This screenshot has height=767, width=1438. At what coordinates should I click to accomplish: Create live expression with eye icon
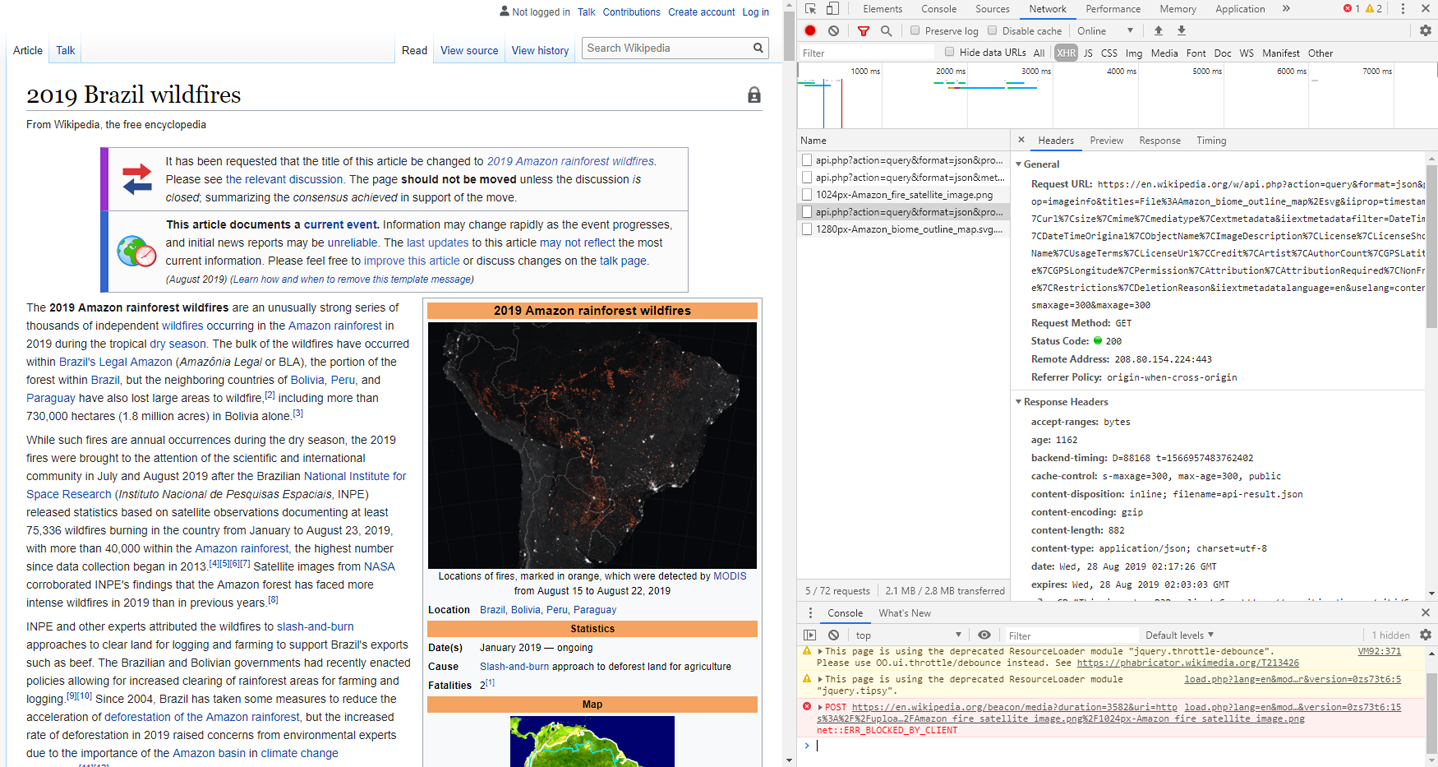[x=984, y=635]
